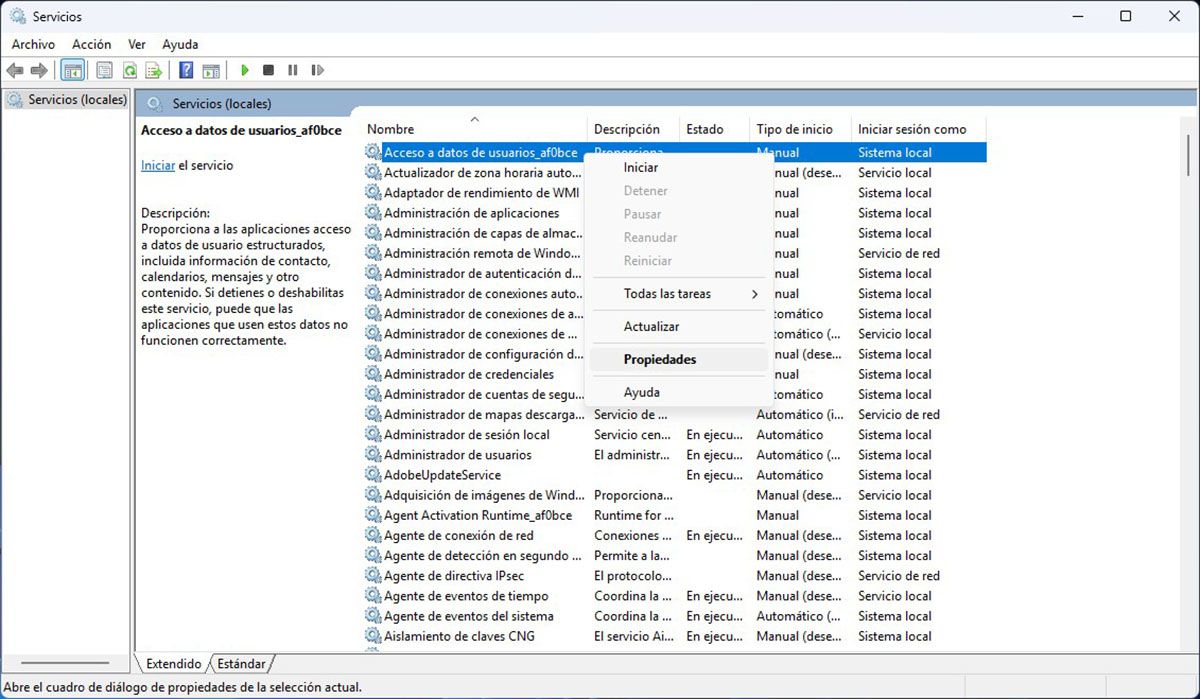The image size is (1200, 699).
Task: Click the Tipo de inicio column header
Action: (801, 129)
